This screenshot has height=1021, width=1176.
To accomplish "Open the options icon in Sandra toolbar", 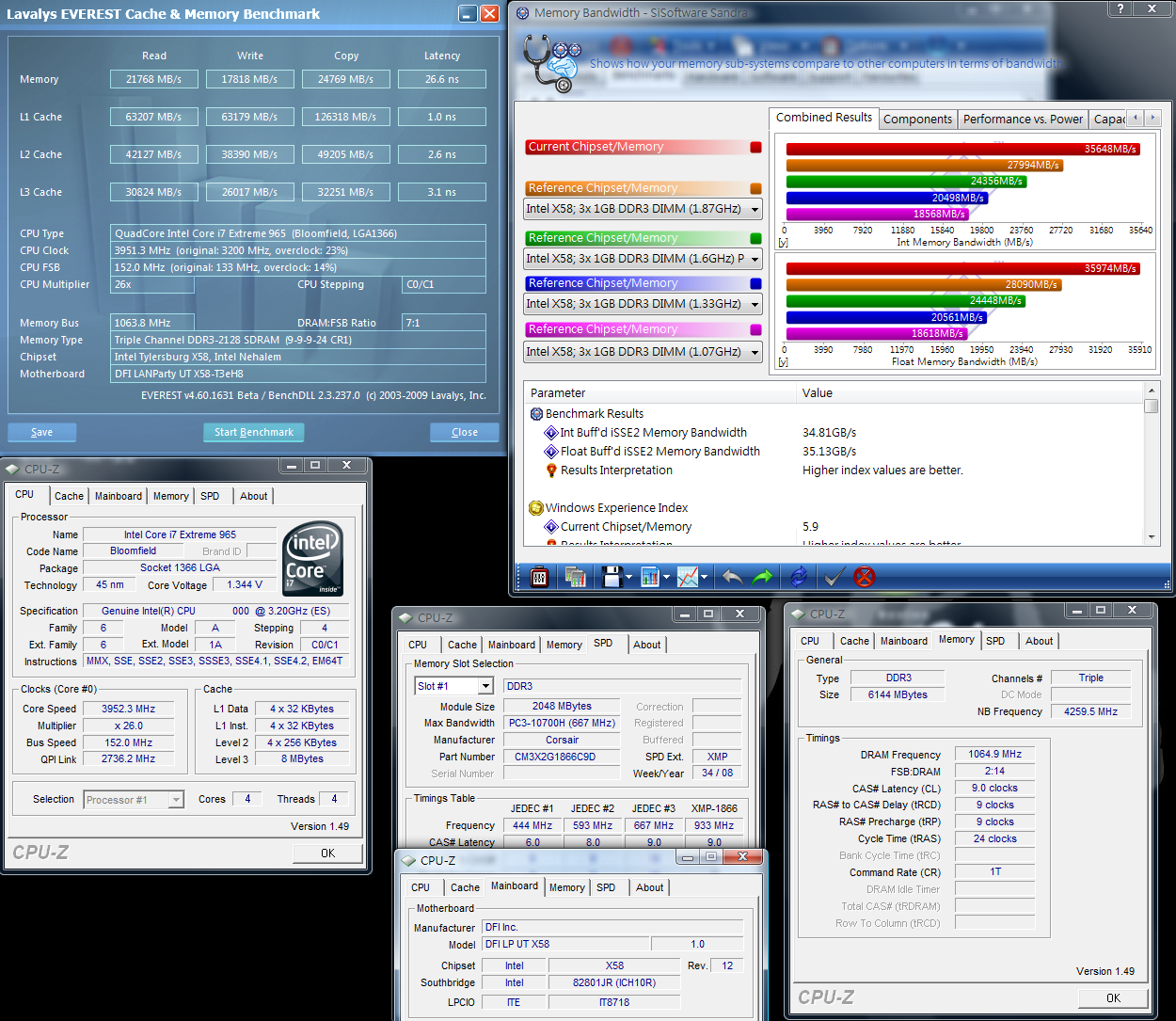I will click(x=540, y=577).
